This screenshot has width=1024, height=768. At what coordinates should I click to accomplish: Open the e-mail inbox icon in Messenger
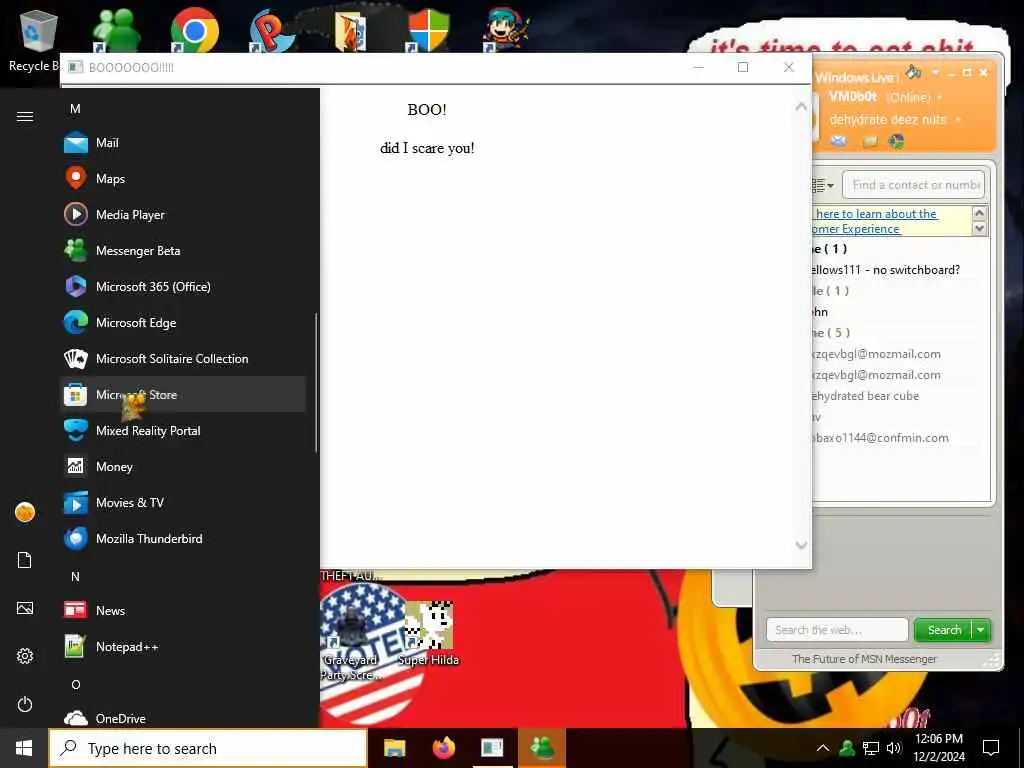pos(839,141)
